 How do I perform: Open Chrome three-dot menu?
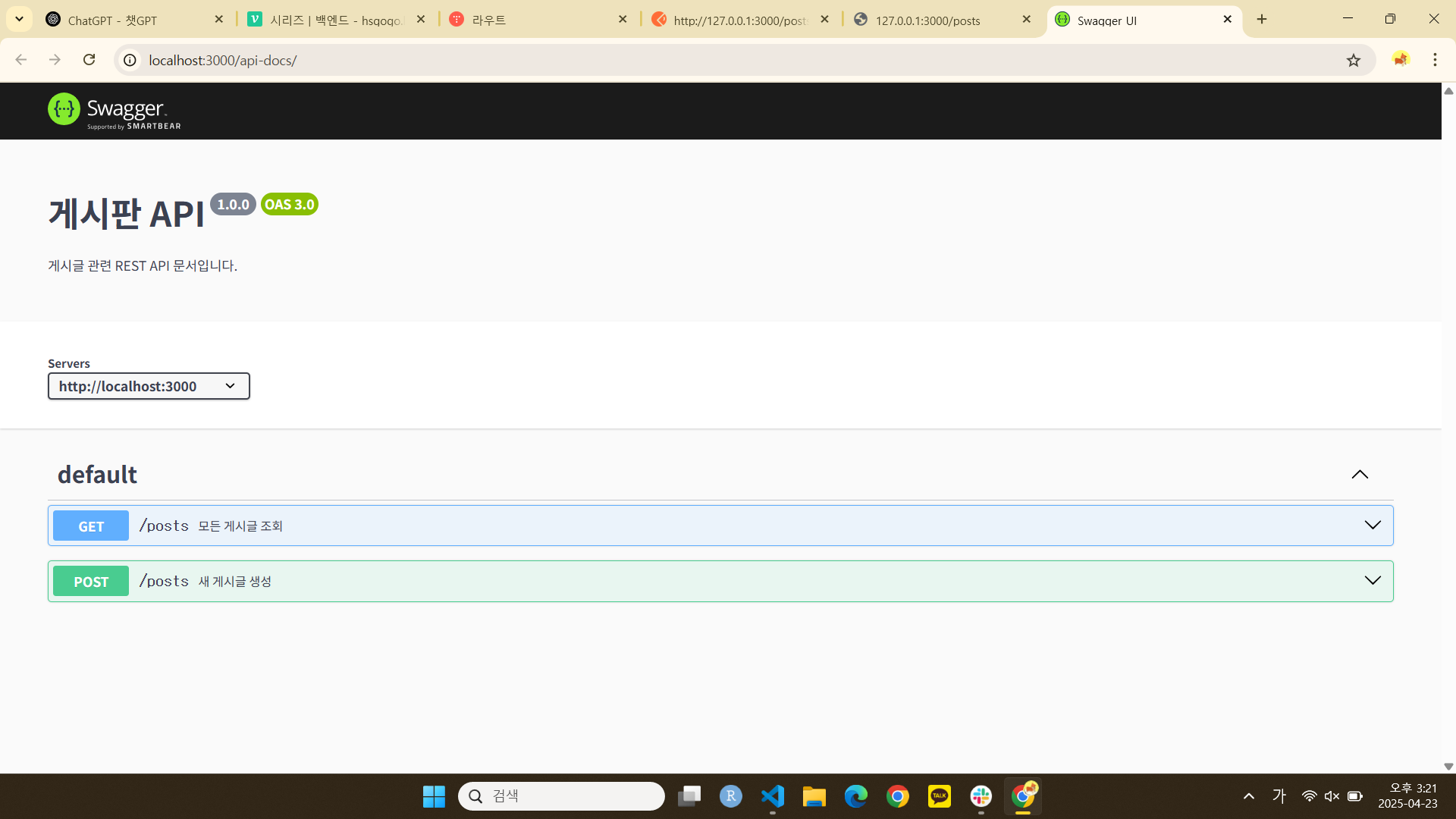pos(1435,60)
